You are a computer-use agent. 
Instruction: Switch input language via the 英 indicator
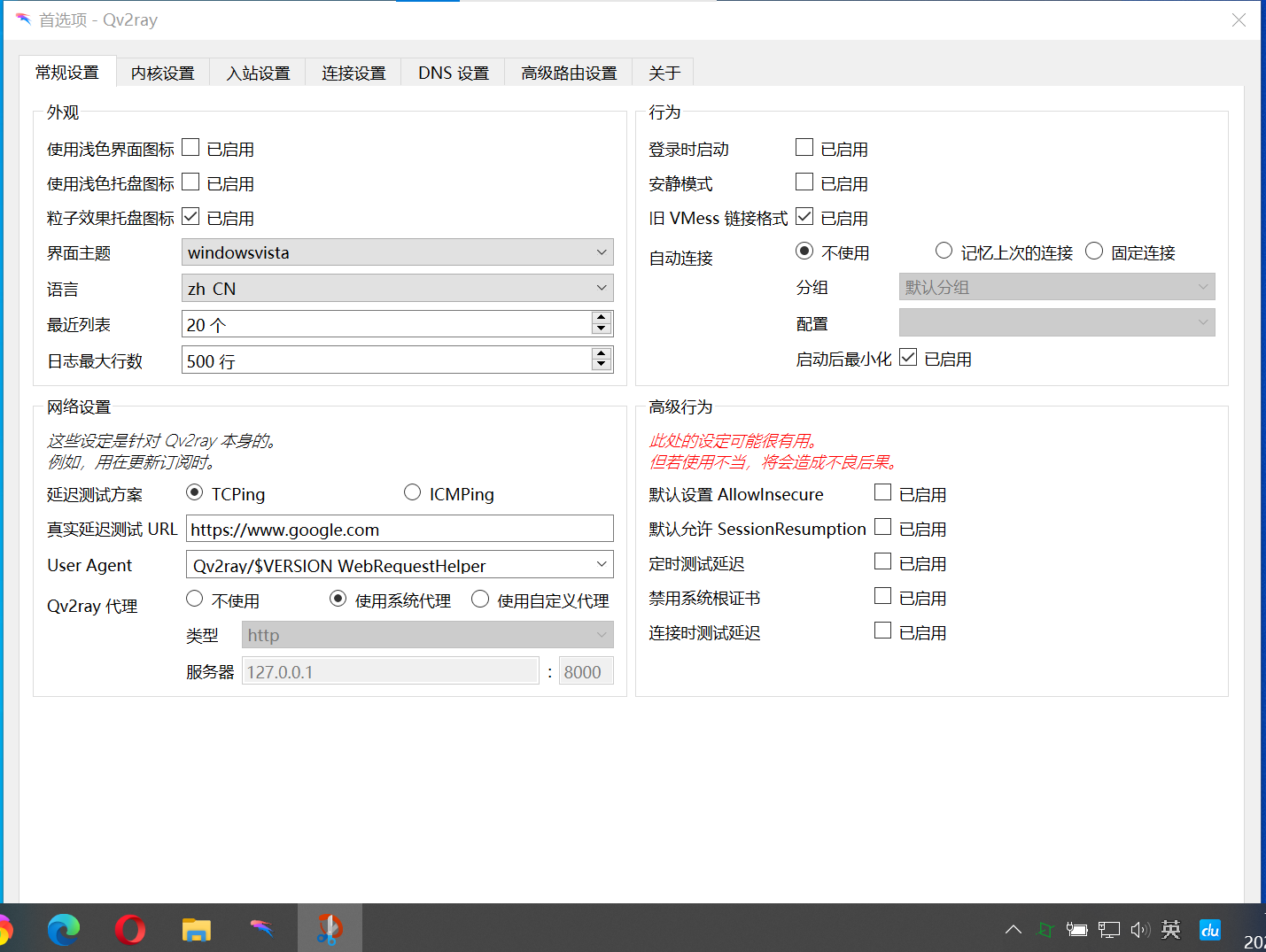pyautogui.click(x=1171, y=929)
